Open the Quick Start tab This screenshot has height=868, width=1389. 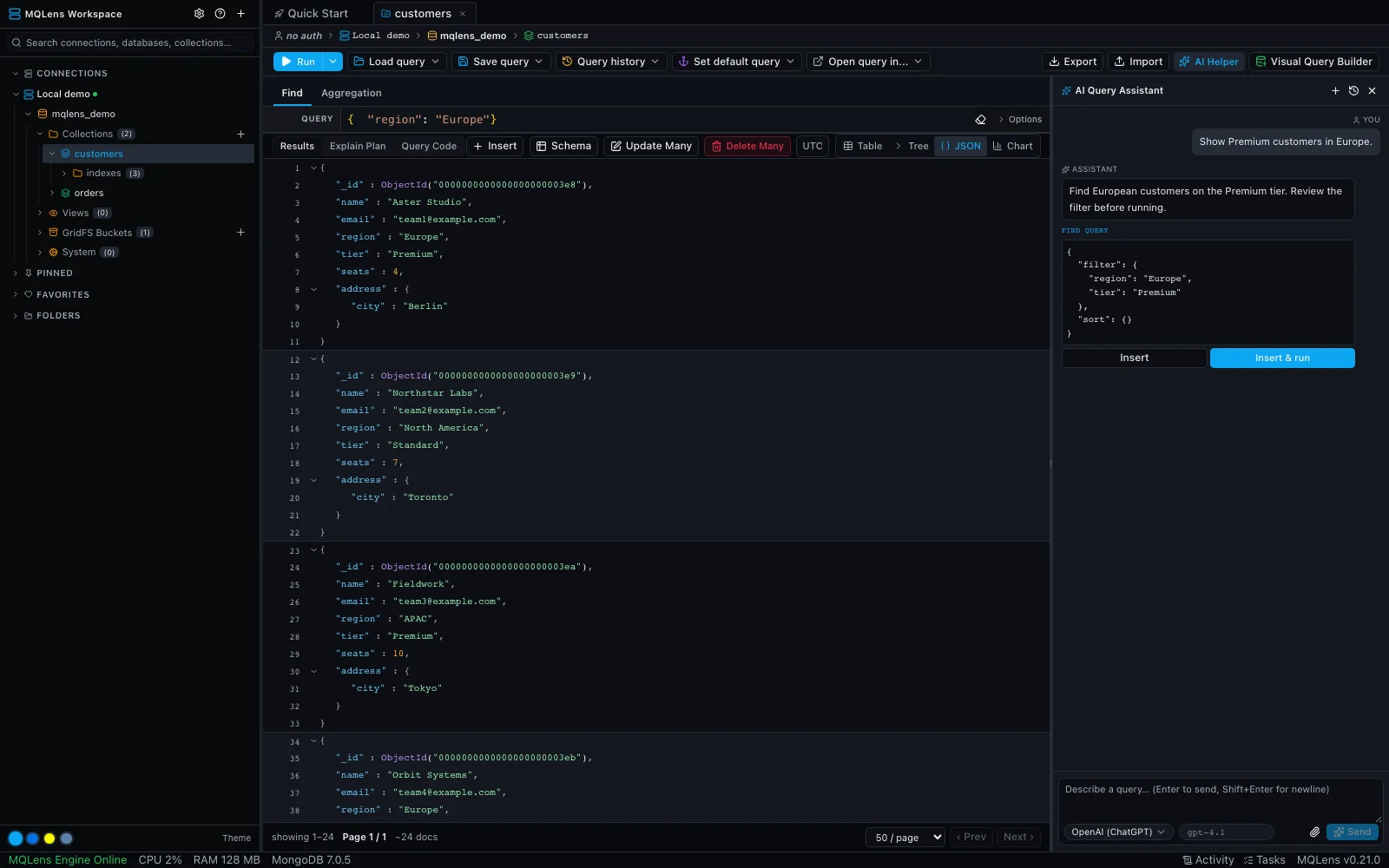[x=312, y=14]
